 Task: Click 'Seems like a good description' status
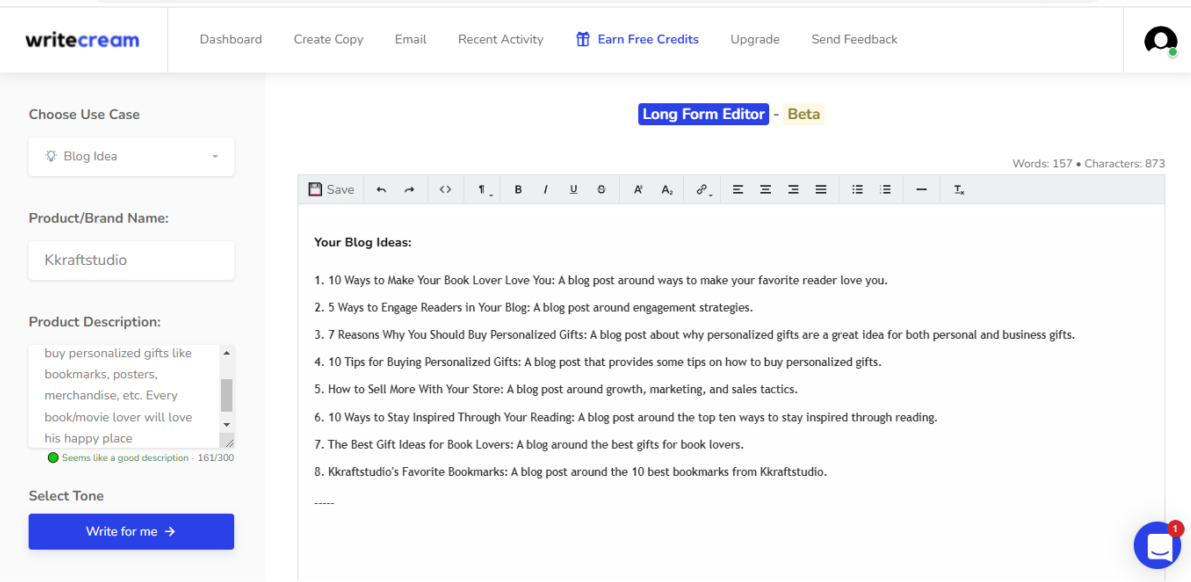(x=125, y=458)
